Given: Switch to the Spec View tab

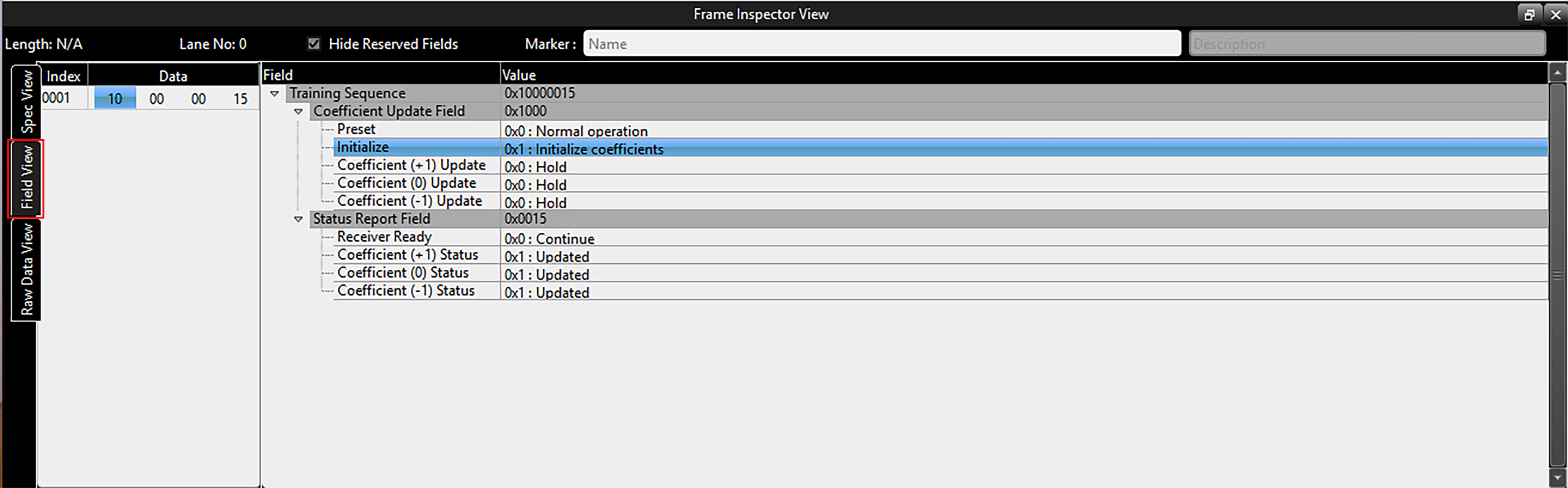Looking at the screenshot, I should tap(26, 101).
